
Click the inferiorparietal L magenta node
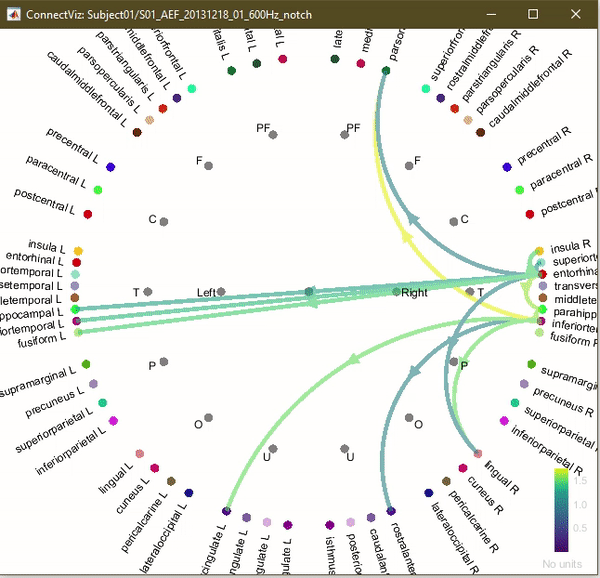coord(113,421)
